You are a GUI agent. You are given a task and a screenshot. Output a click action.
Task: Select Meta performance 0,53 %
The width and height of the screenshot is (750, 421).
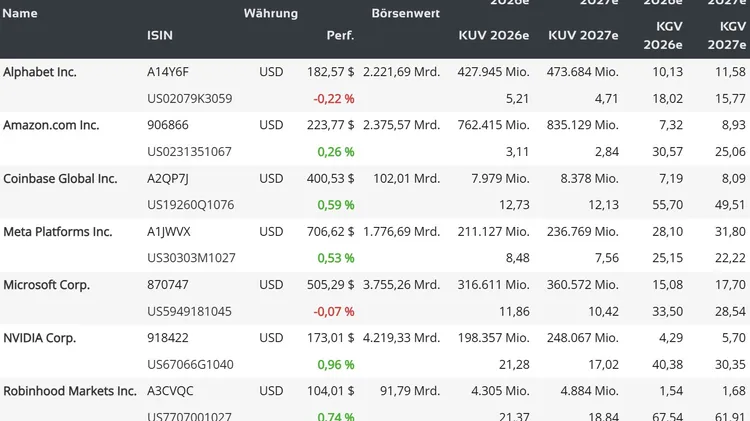(336, 258)
